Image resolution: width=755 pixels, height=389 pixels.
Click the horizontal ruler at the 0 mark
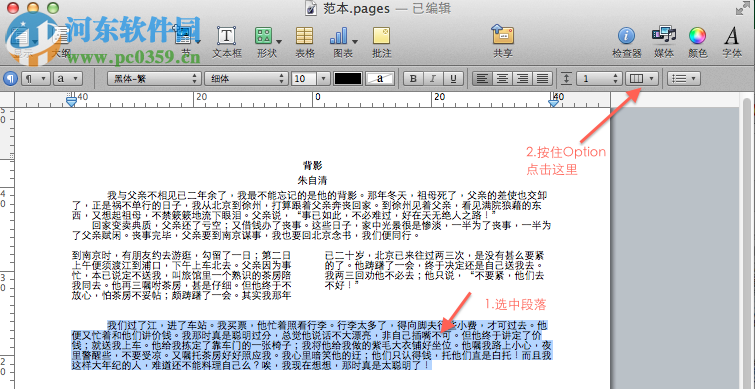point(316,98)
